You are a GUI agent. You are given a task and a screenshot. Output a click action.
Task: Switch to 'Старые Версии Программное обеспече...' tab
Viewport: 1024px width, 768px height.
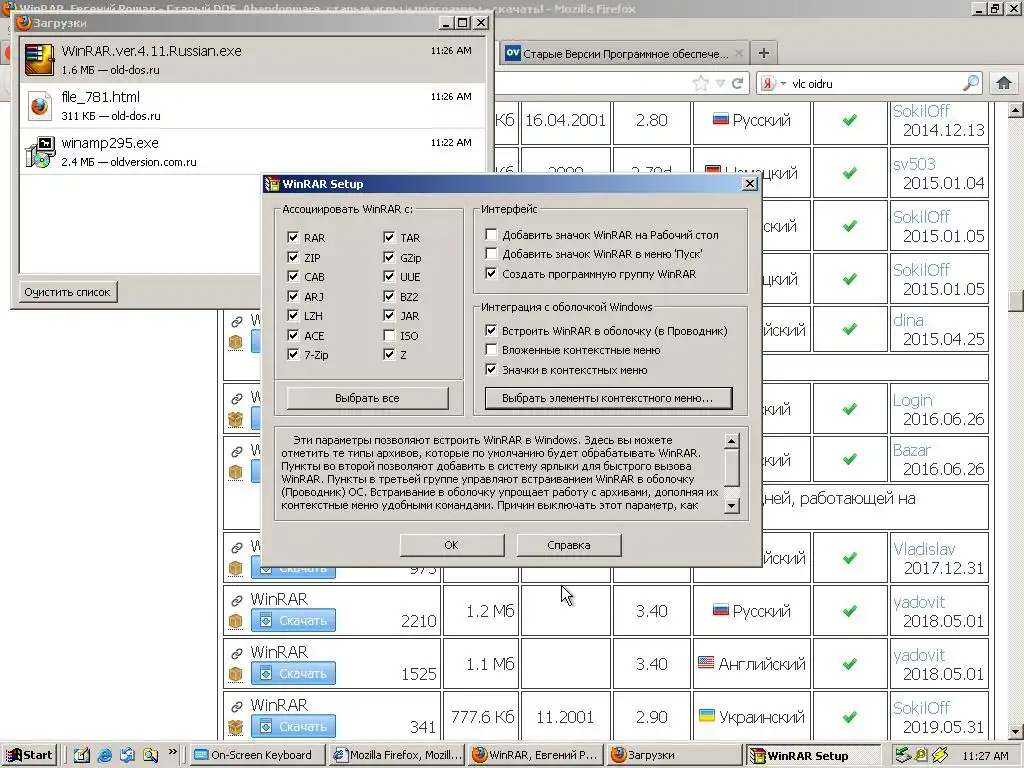pos(624,54)
